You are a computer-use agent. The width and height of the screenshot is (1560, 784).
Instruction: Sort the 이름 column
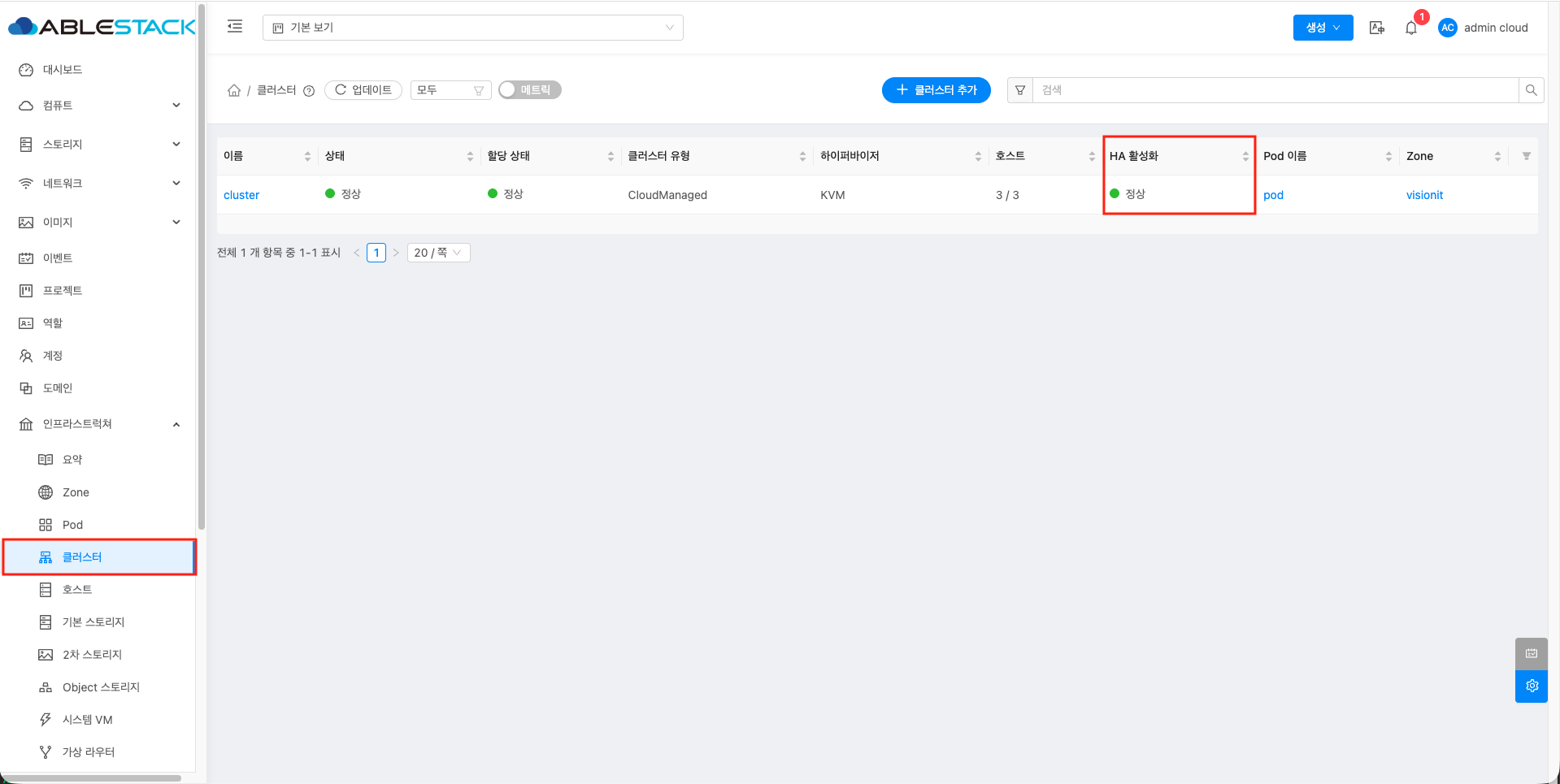(307, 156)
